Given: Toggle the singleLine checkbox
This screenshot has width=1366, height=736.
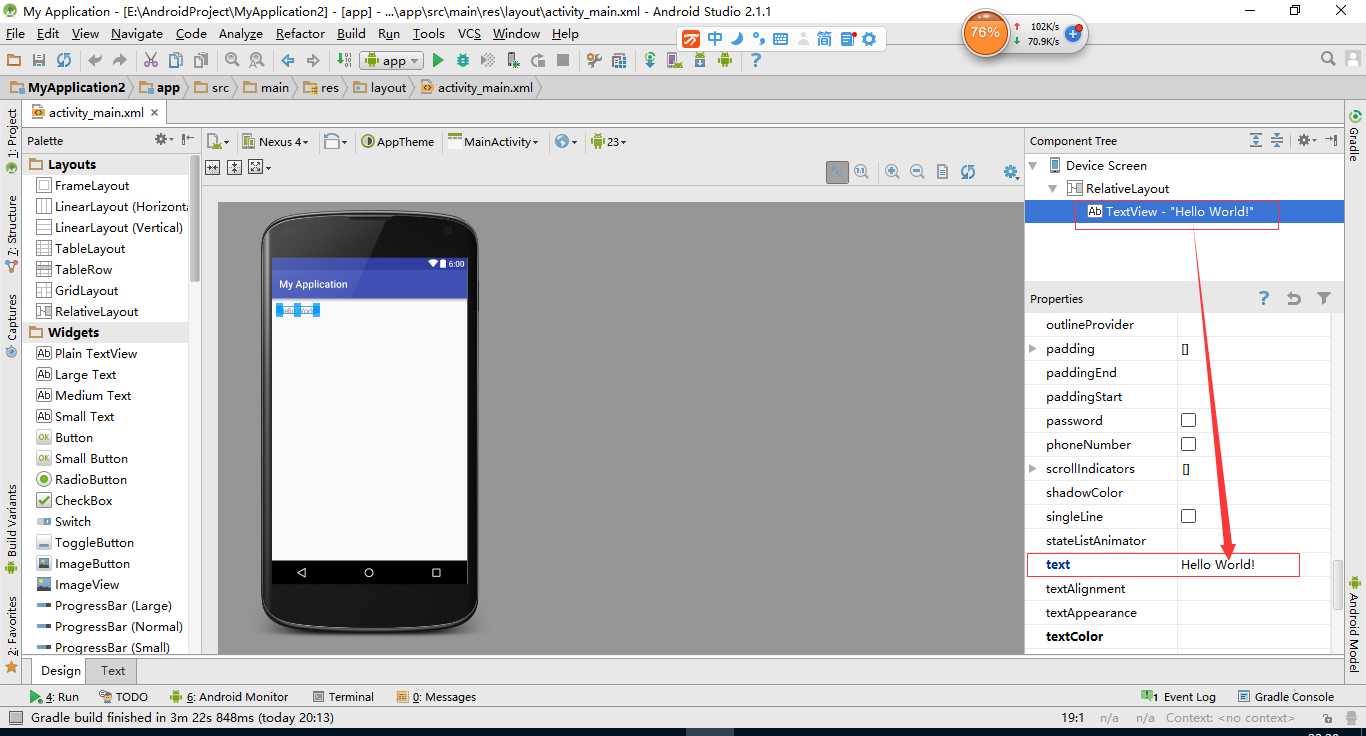Looking at the screenshot, I should tap(1188, 516).
